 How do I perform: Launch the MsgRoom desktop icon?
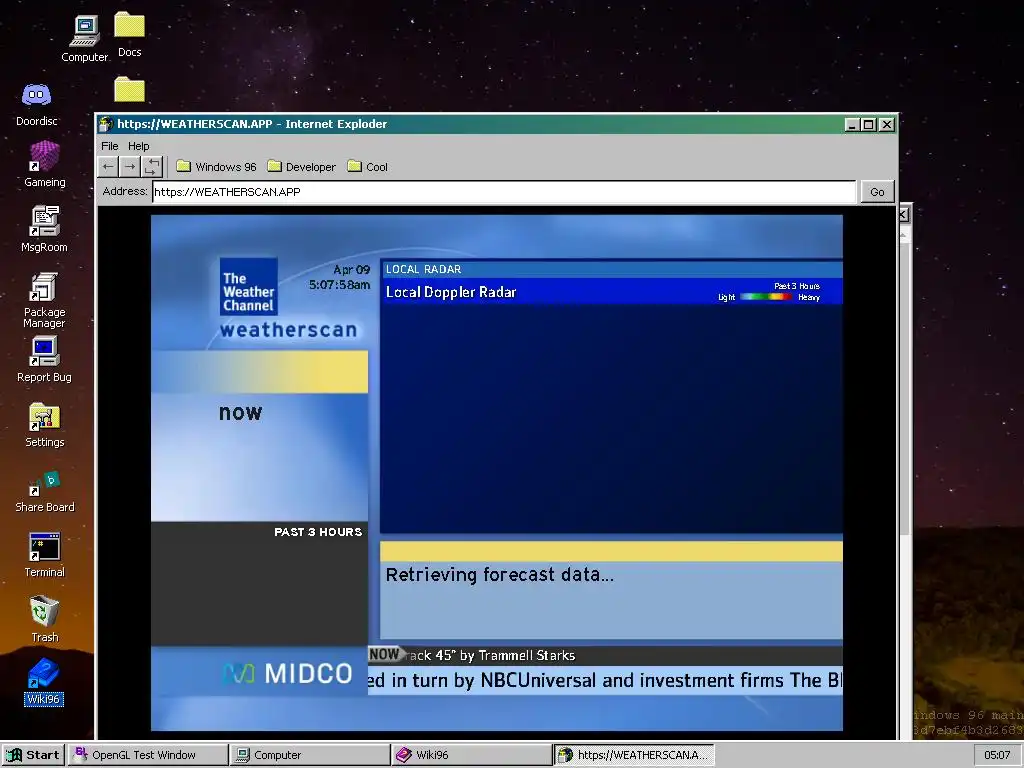44,229
